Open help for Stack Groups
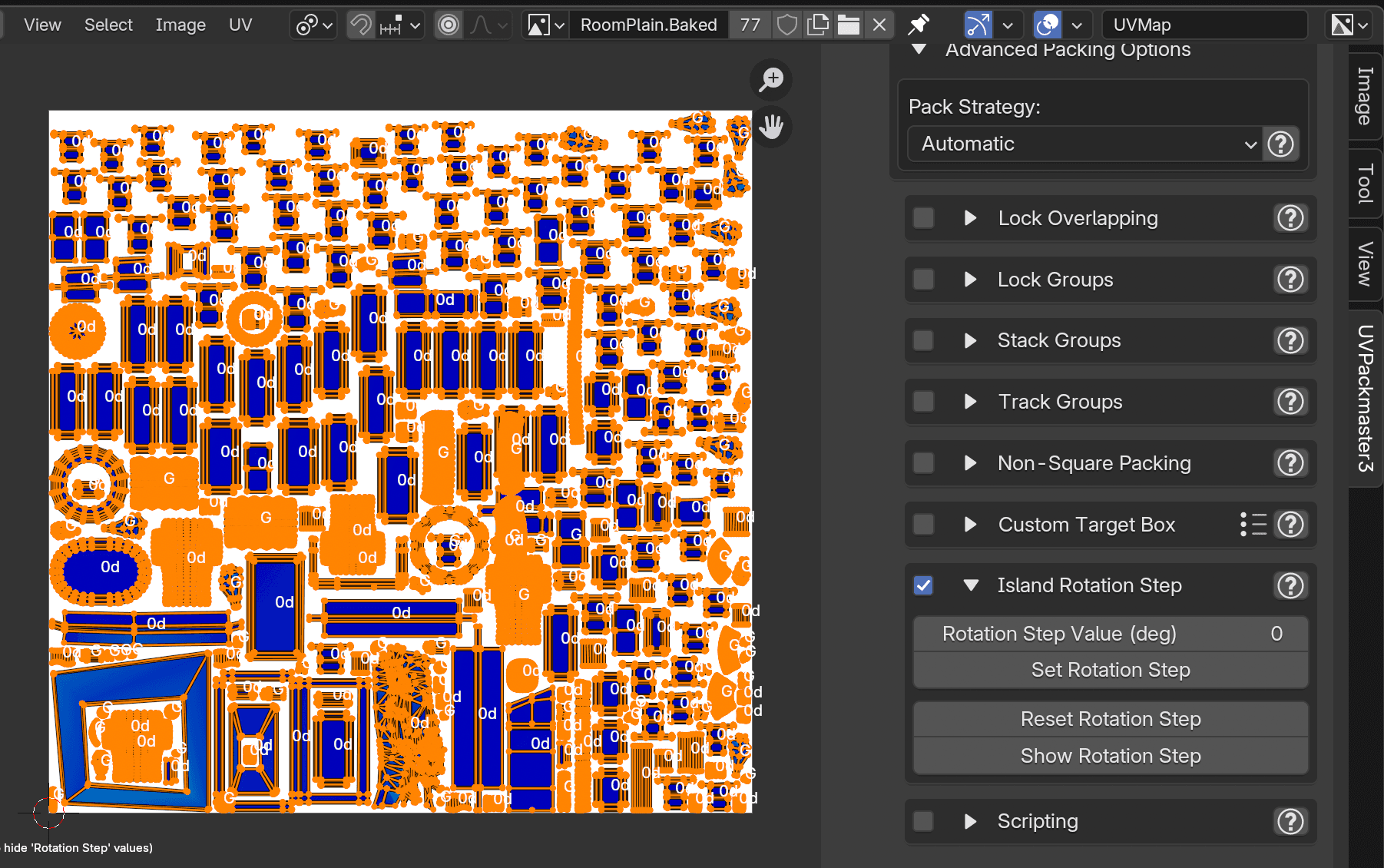Screen dimensions: 1384x868 (1290, 340)
